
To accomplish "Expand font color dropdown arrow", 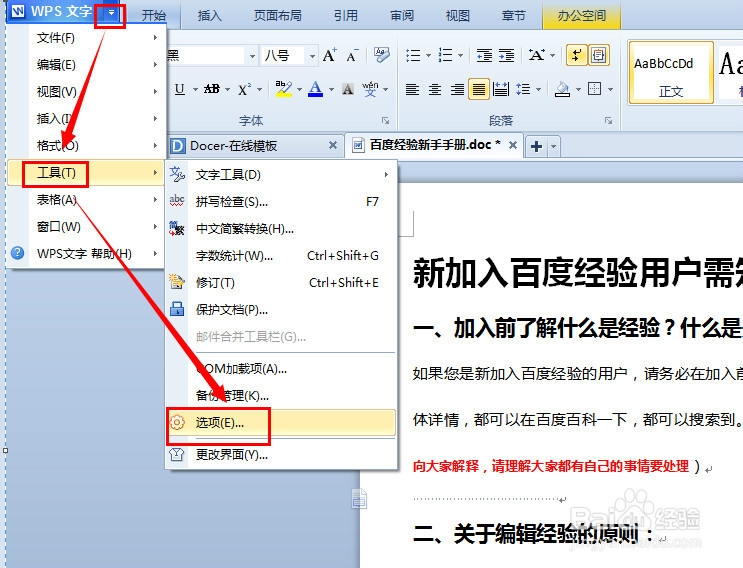I will (331, 89).
